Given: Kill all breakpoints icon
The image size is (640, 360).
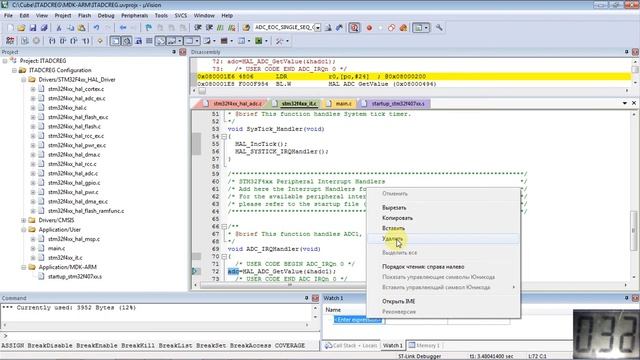Looking at the screenshot, I should [403, 28].
